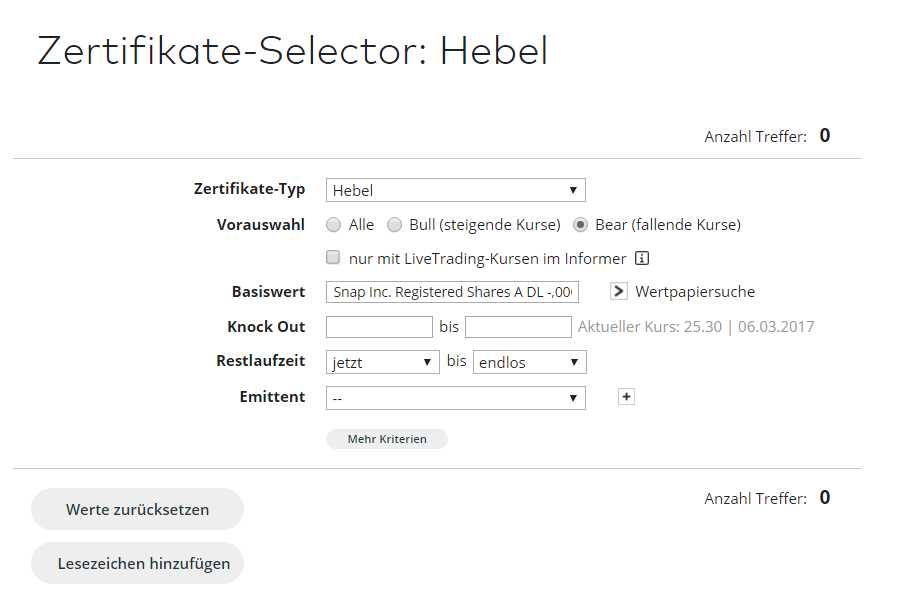Click the arrow icon next to Wertpapiersuche

pos(619,292)
